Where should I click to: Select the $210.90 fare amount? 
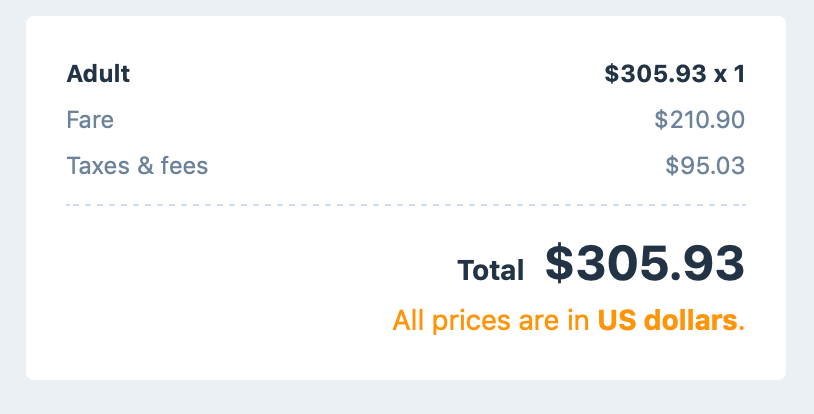tap(699, 120)
